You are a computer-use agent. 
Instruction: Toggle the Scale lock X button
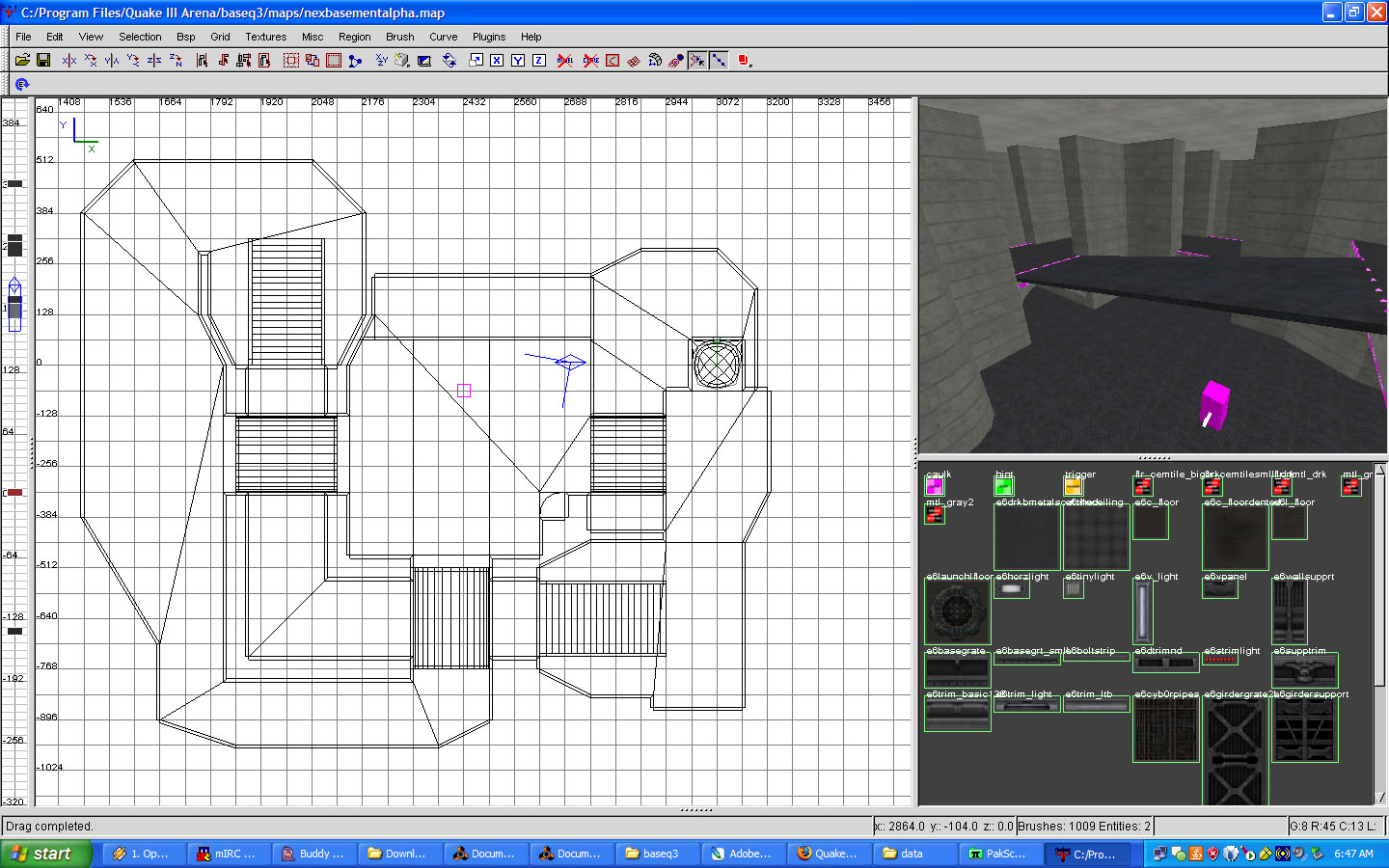point(497,60)
